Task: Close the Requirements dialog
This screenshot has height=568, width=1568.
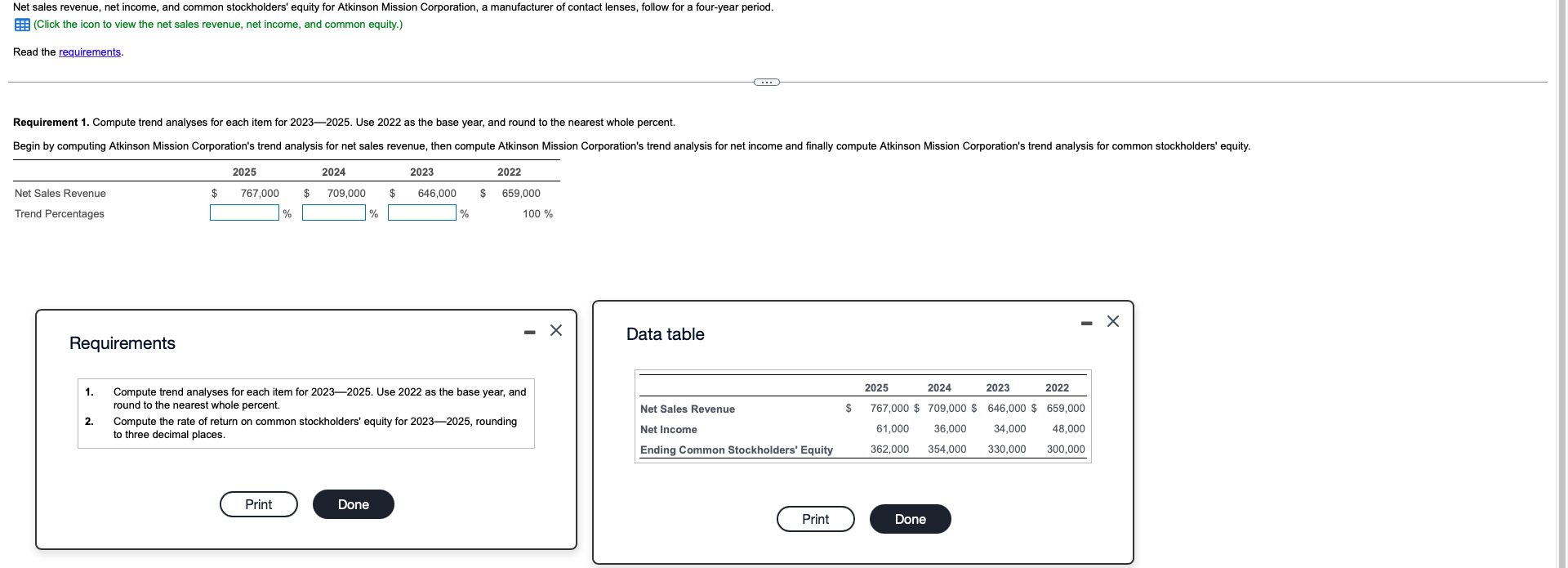Action: pyautogui.click(x=556, y=330)
